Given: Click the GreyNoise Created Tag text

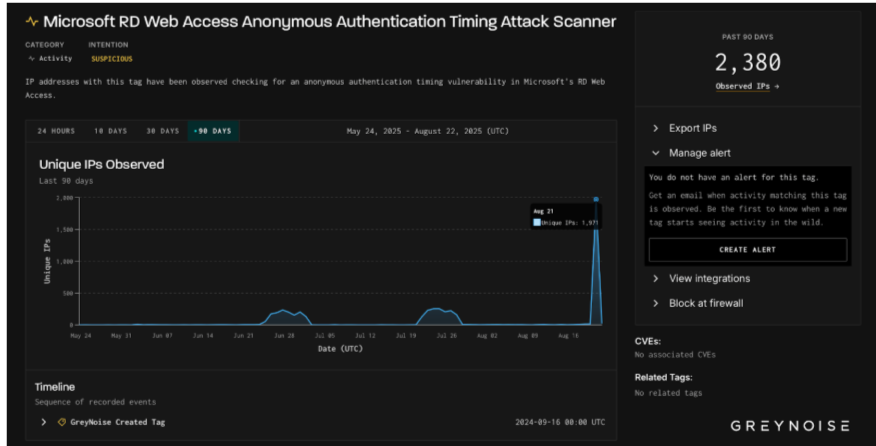Looking at the screenshot, I should click(117, 422).
